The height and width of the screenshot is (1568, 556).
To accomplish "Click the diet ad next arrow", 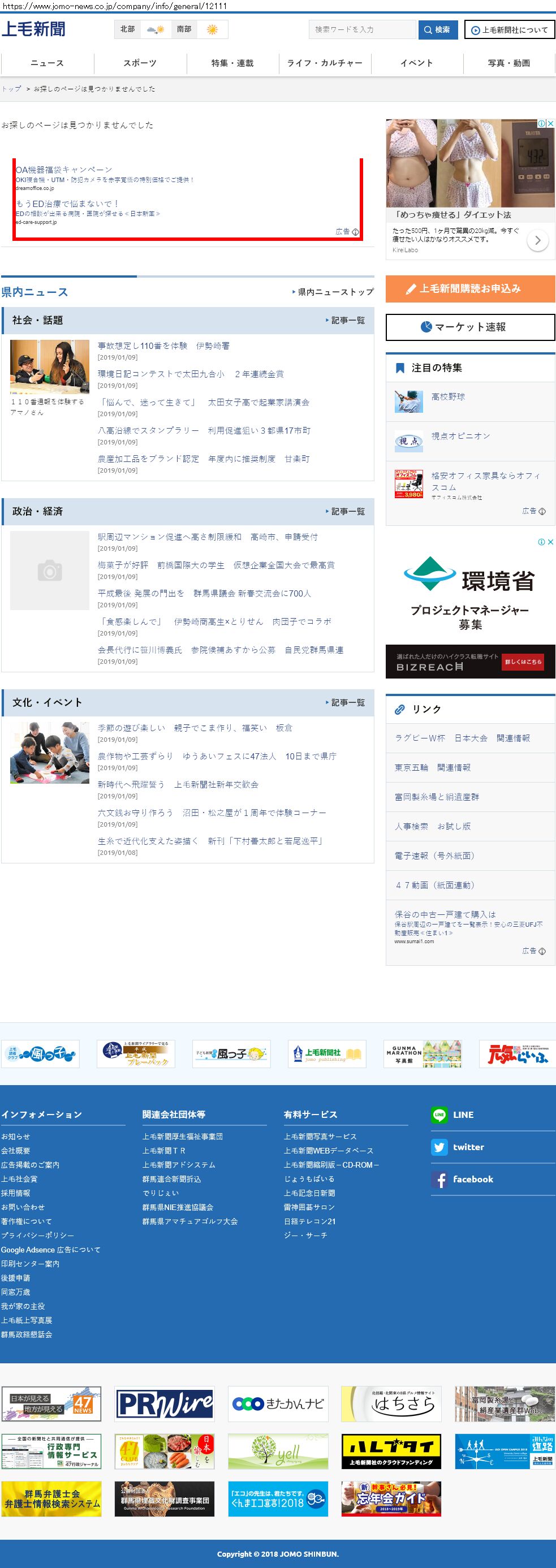I will tap(537, 240).
